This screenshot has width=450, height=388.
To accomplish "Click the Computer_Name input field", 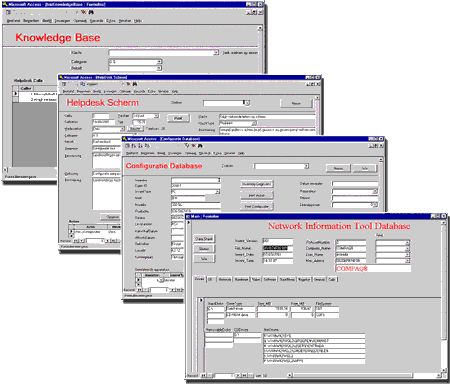I will point(350,248).
